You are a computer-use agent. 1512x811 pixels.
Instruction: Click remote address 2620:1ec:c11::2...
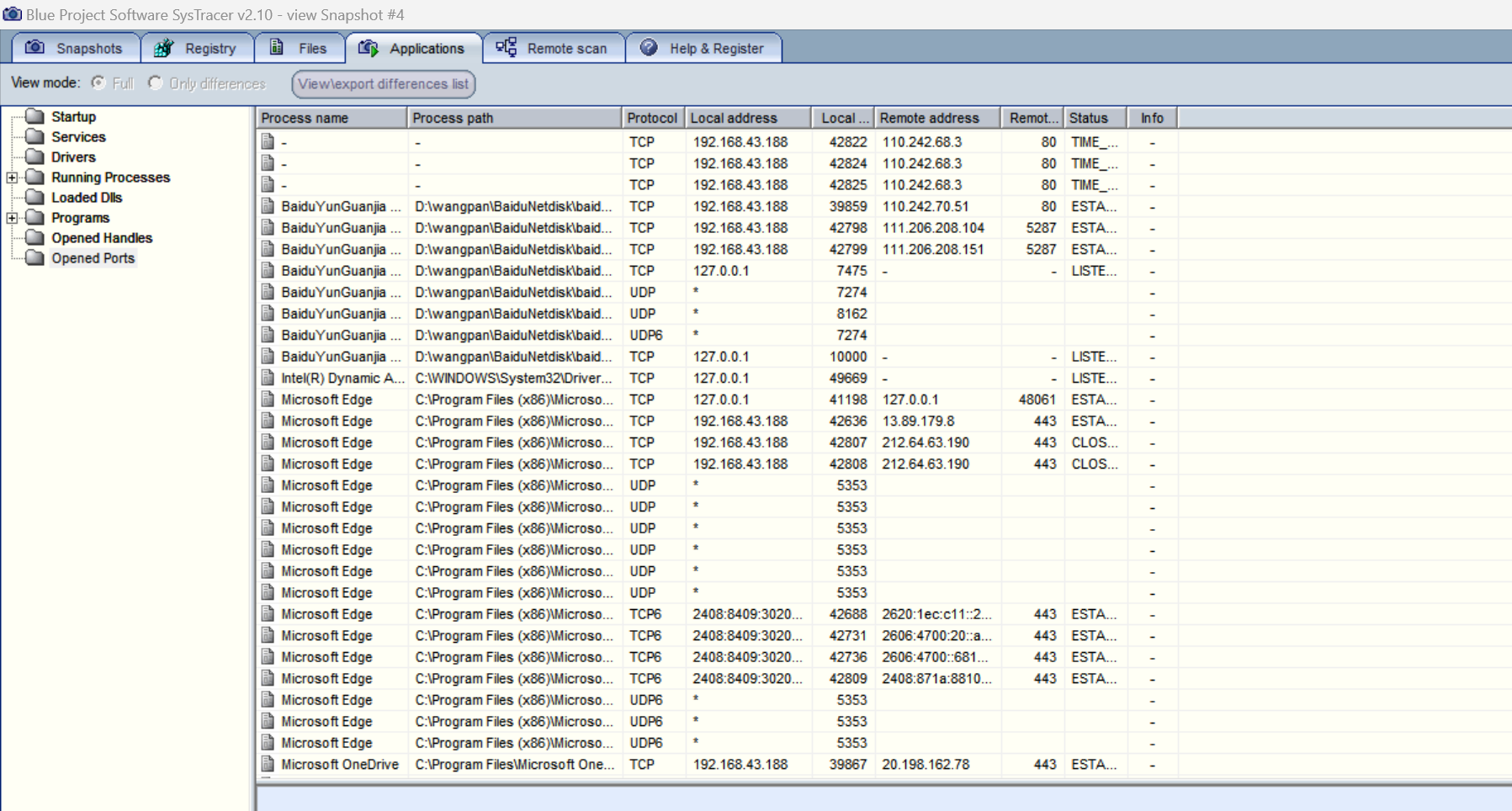[x=936, y=614]
